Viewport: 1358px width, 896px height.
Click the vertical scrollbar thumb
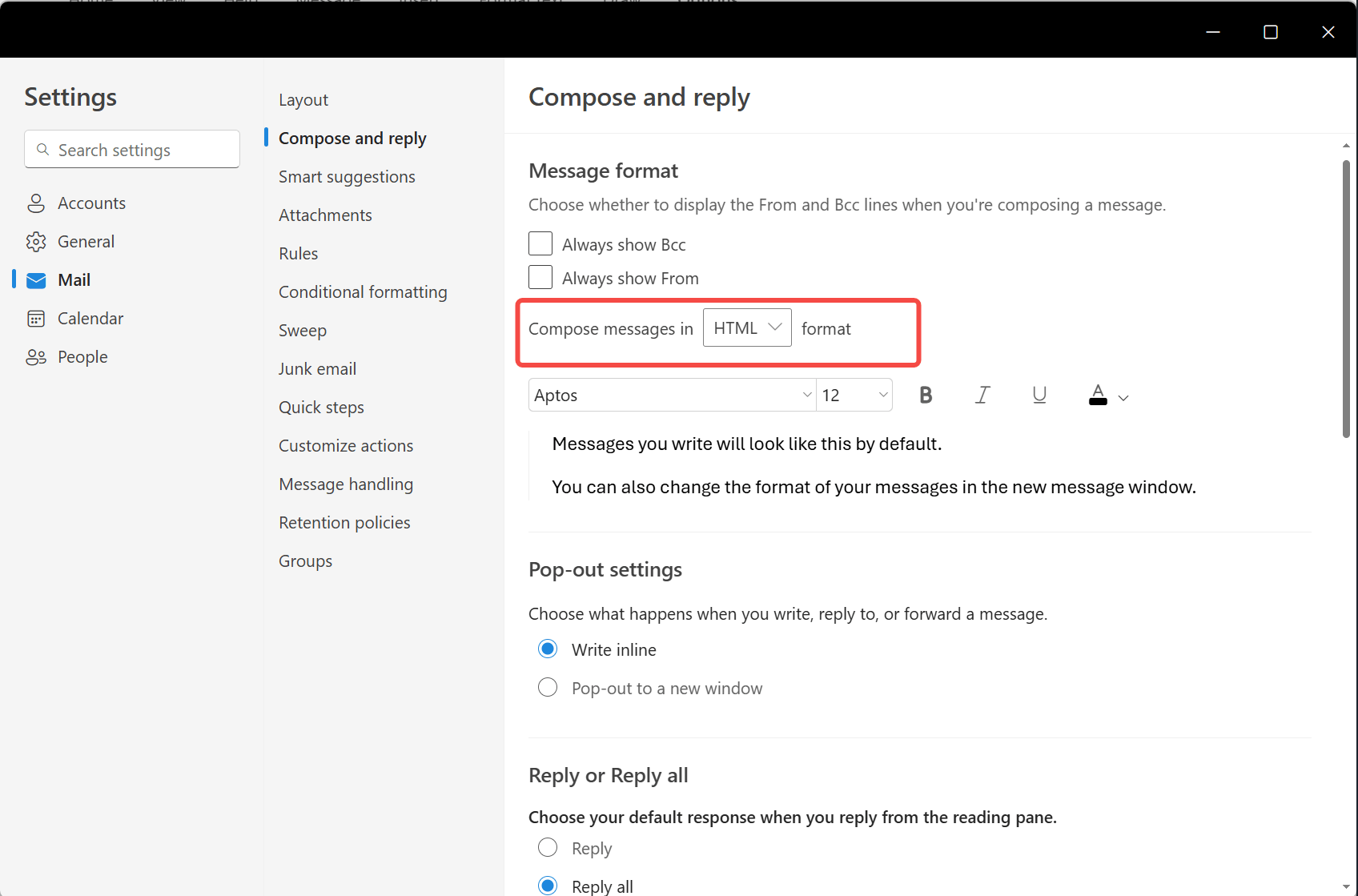pos(1346,299)
